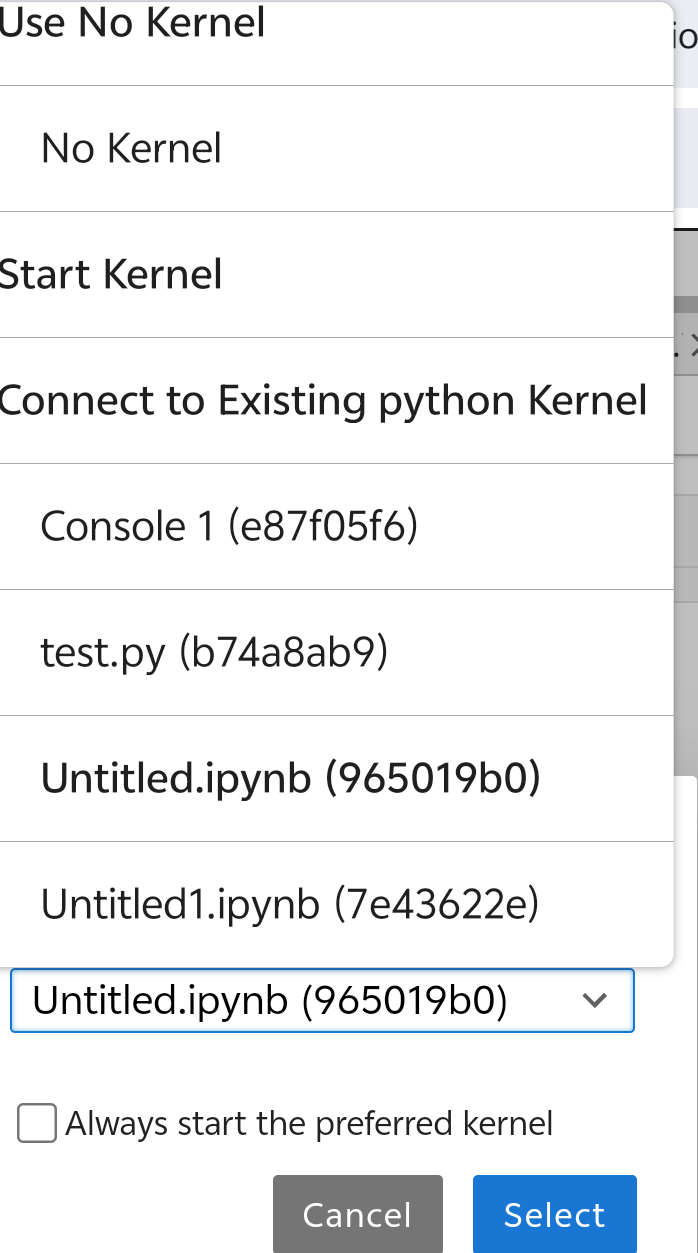Click the truncated tab title beside the X icon
This screenshot has height=1253, width=698.
(680, 347)
